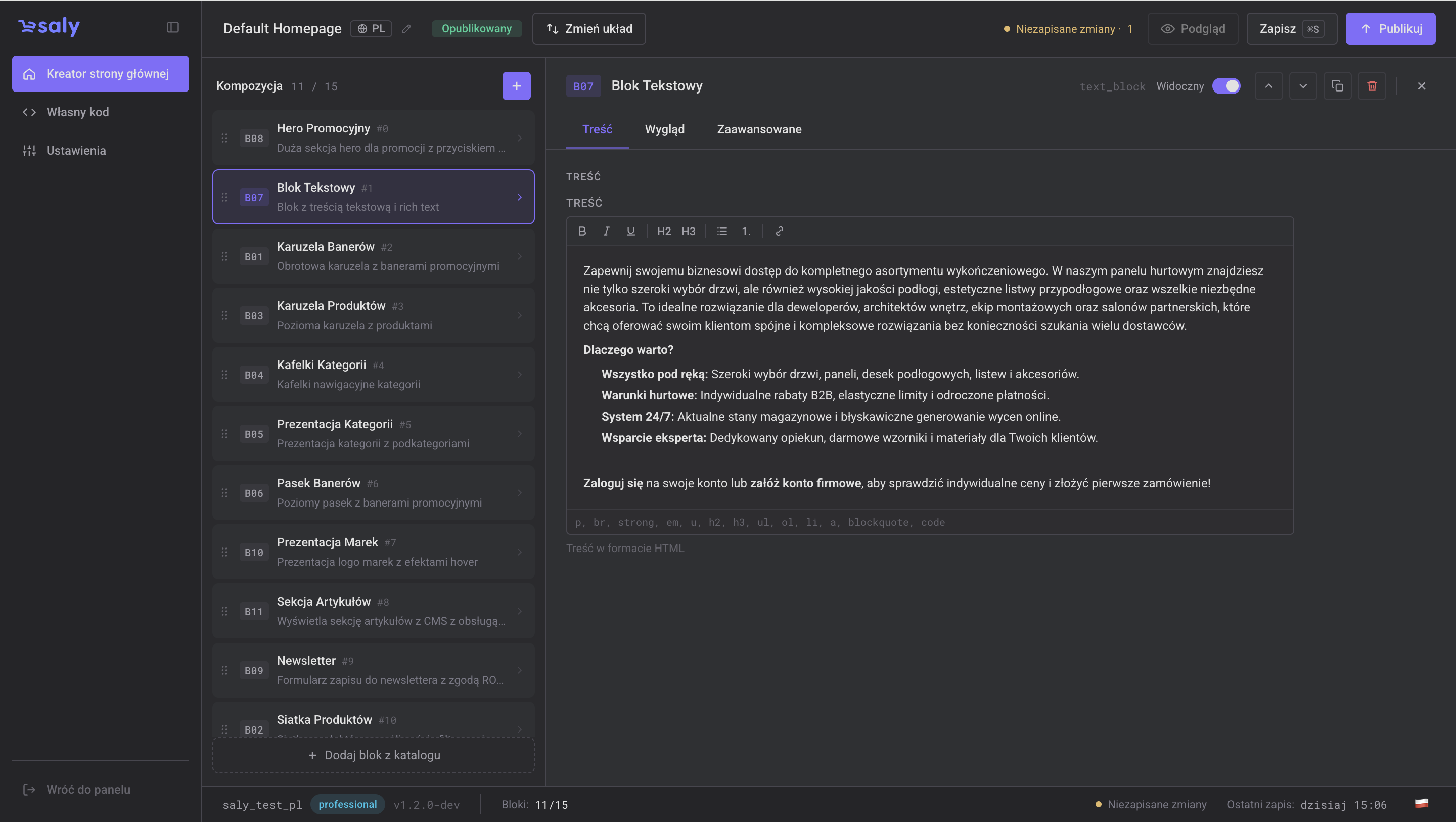1456x822 pixels.
Task: Add a new block with the plus button
Action: point(516,86)
